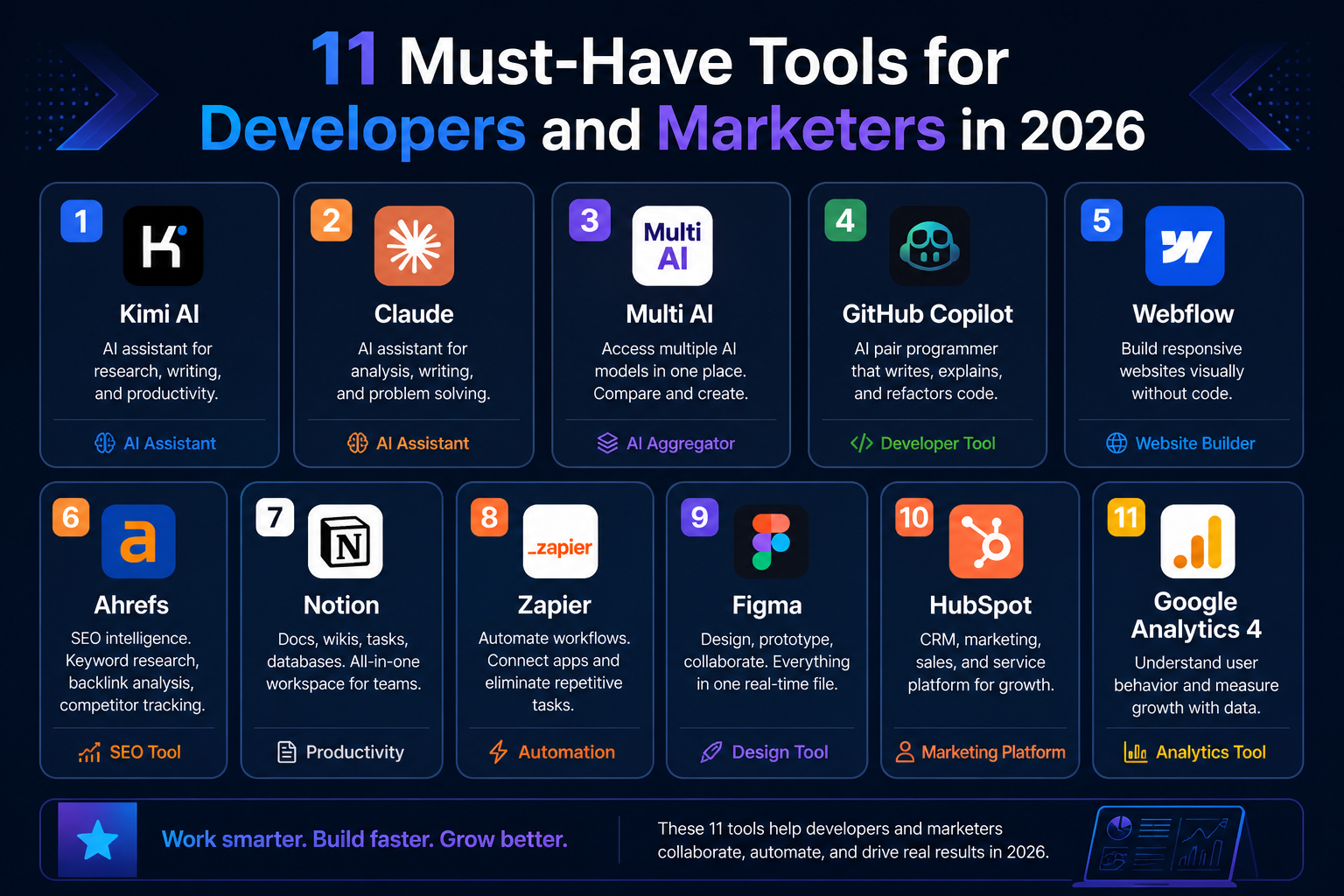This screenshot has width=1344, height=896.
Task: Click the brain icon under Kimi AI
Action: click(x=105, y=443)
